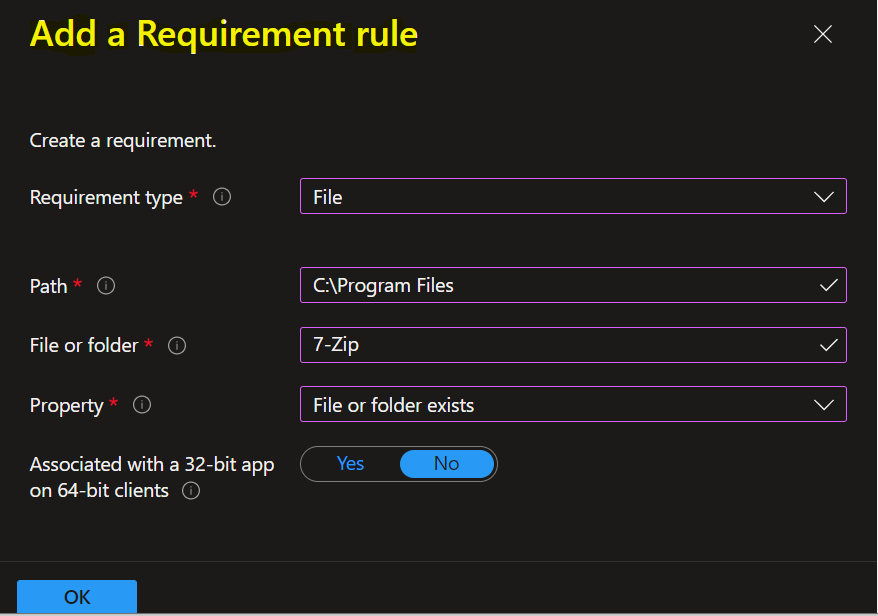The image size is (878, 616).
Task: Click the File or folder field containing 7-Zip
Action: pyautogui.click(x=573, y=345)
